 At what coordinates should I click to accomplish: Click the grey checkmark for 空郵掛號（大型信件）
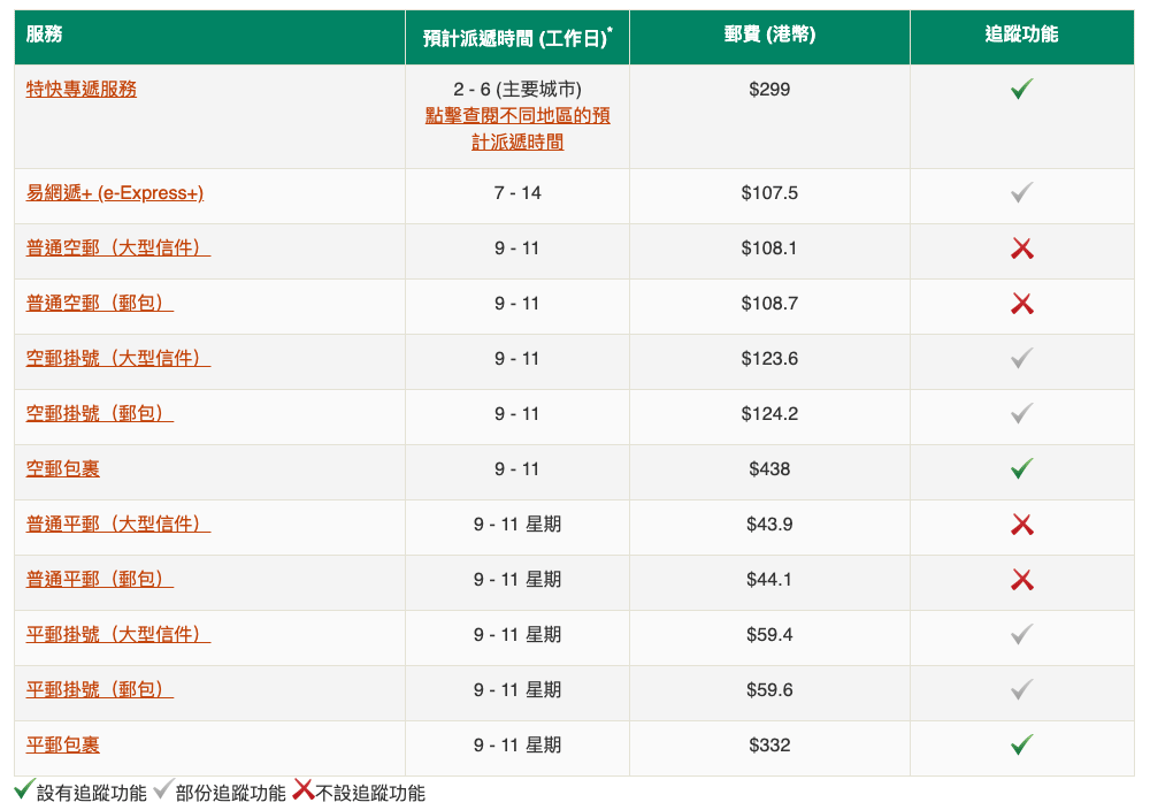tap(1021, 359)
